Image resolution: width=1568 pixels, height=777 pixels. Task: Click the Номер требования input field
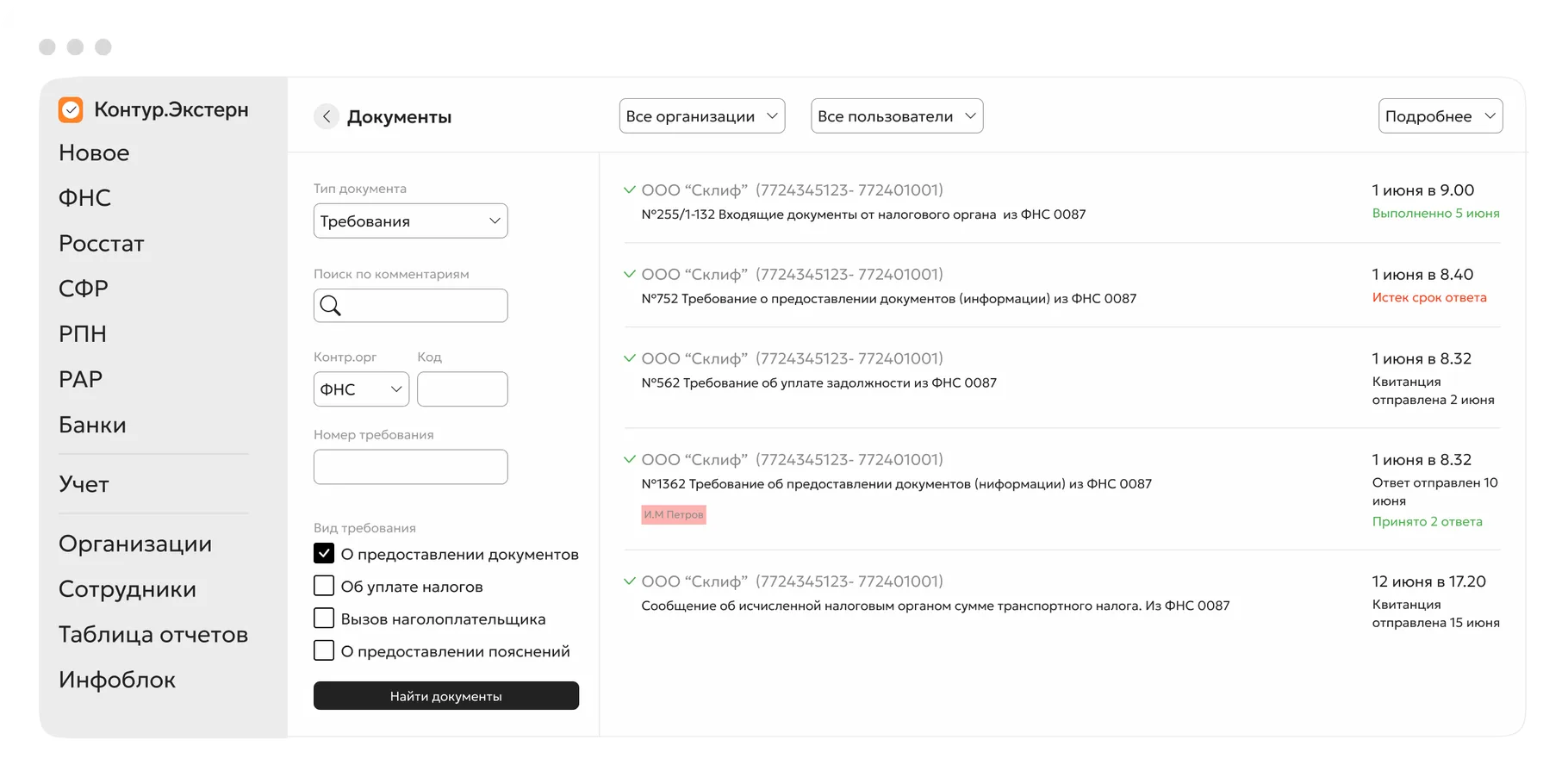[410, 467]
